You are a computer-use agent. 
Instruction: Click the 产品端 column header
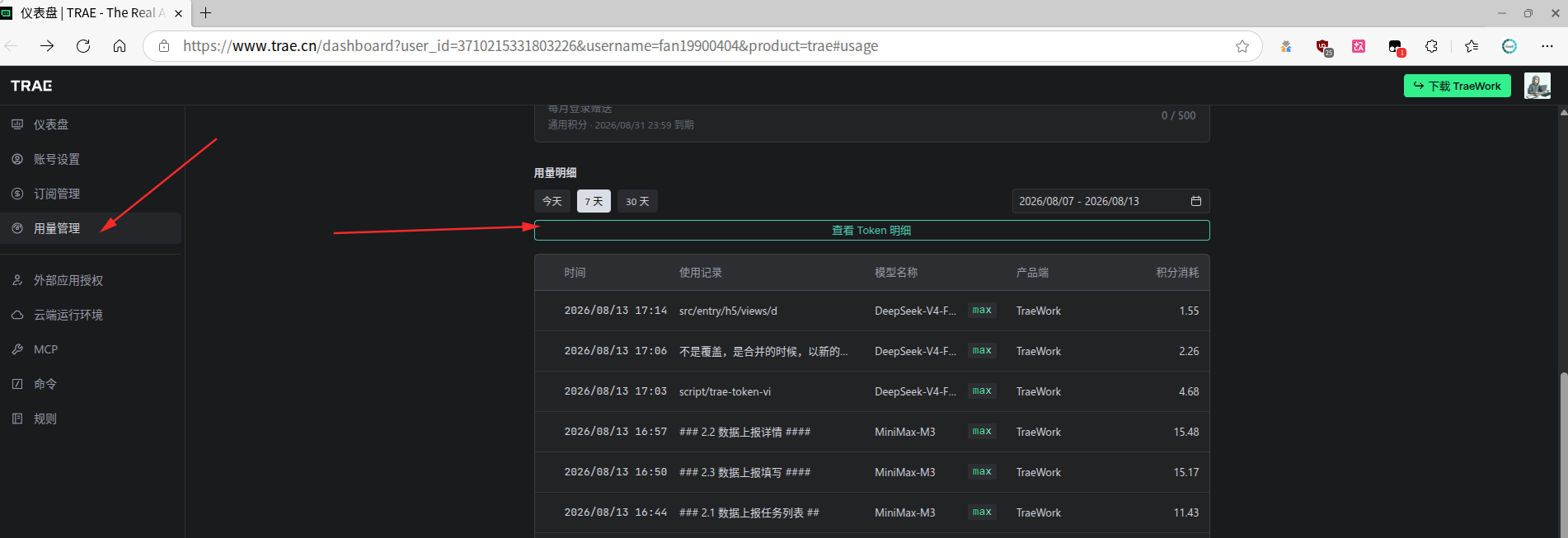pyautogui.click(x=1032, y=273)
